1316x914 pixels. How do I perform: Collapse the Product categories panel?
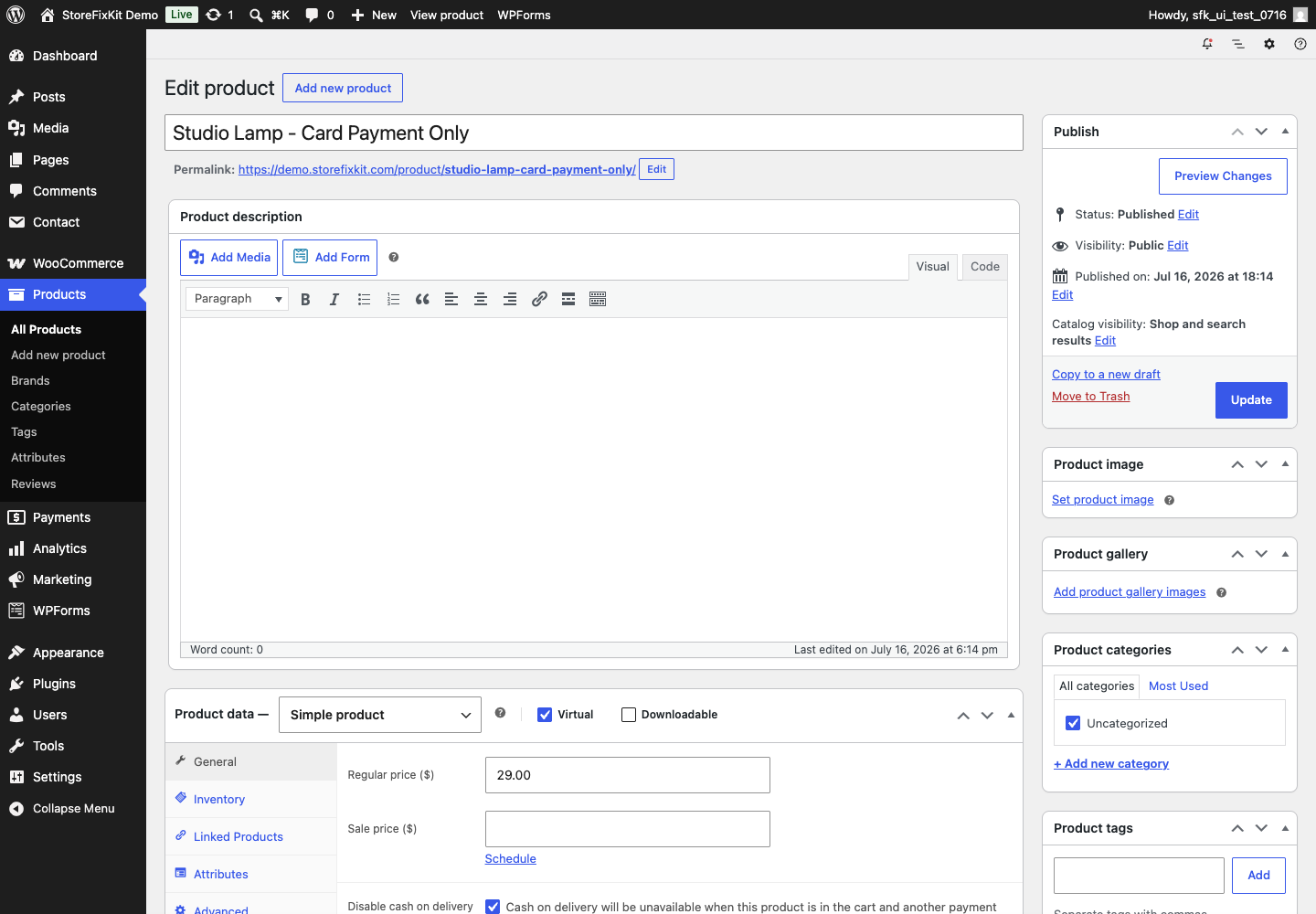[x=1285, y=650]
